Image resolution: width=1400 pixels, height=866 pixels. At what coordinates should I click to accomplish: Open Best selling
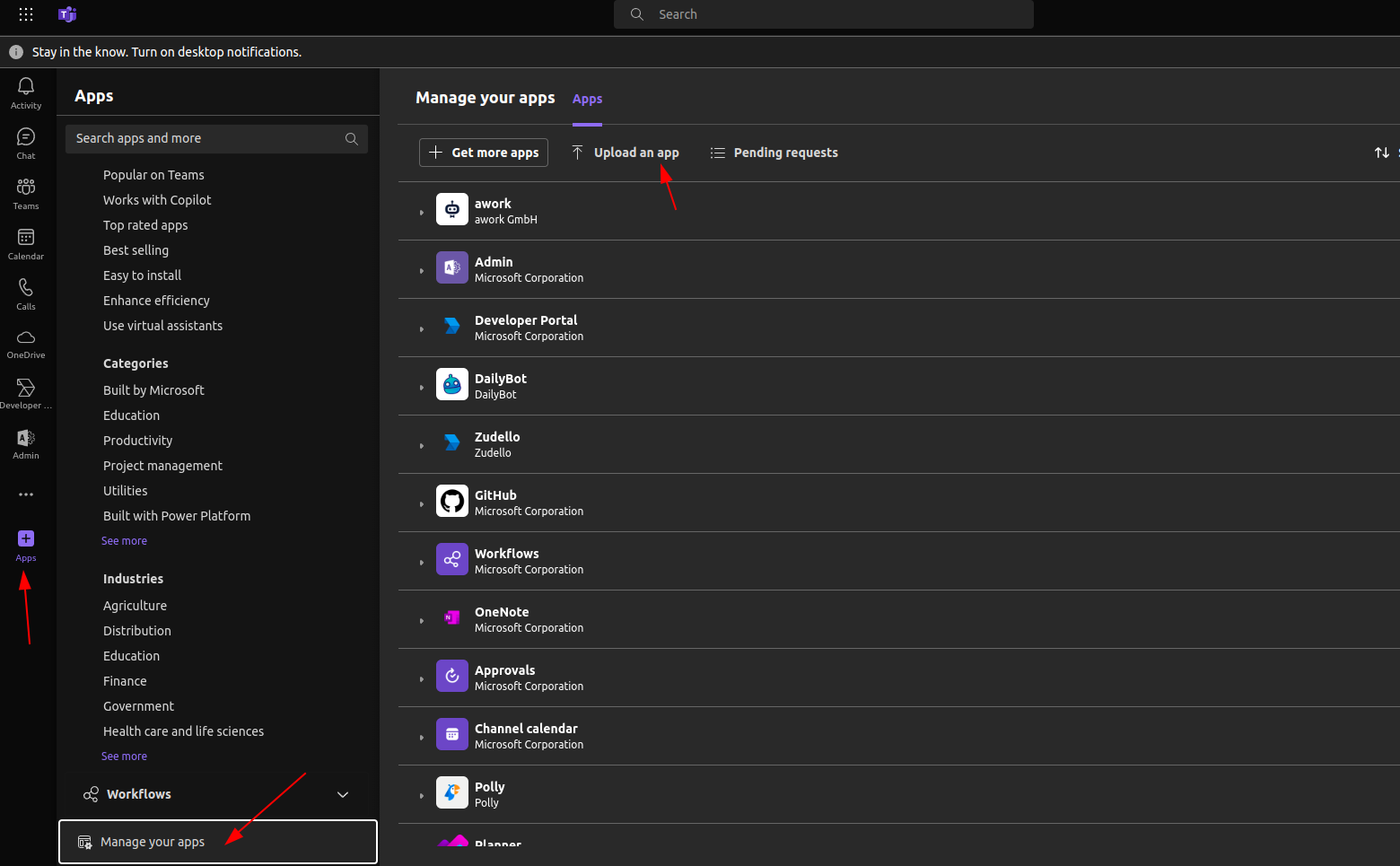pyautogui.click(x=136, y=250)
